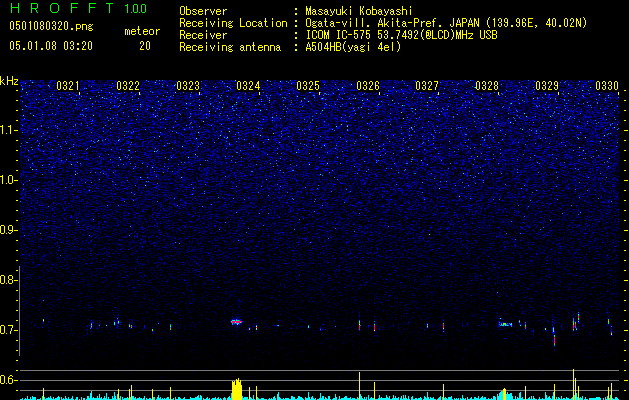Click the 0330 time marker

[x=607, y=86]
